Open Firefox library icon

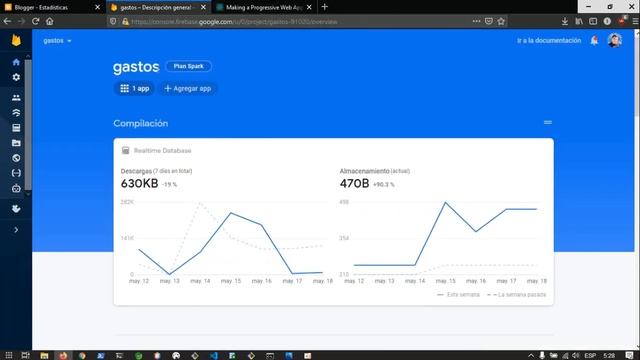click(x=579, y=21)
